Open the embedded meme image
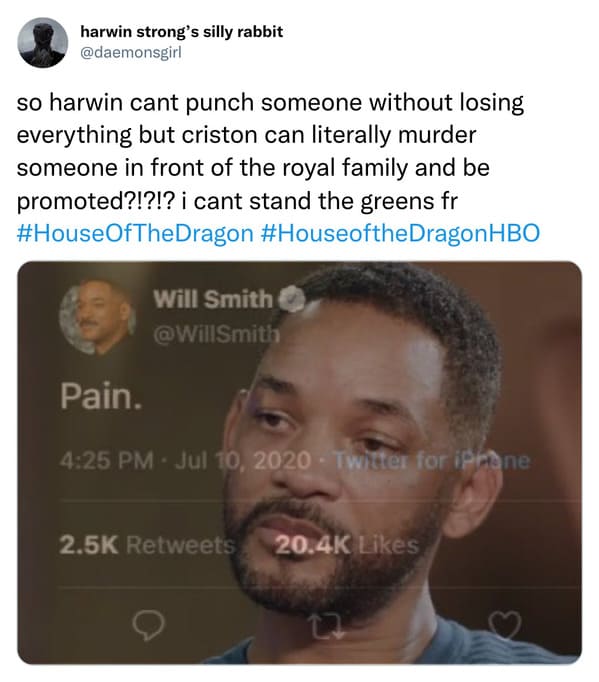Screen dimensions: 599x682 point(299,462)
